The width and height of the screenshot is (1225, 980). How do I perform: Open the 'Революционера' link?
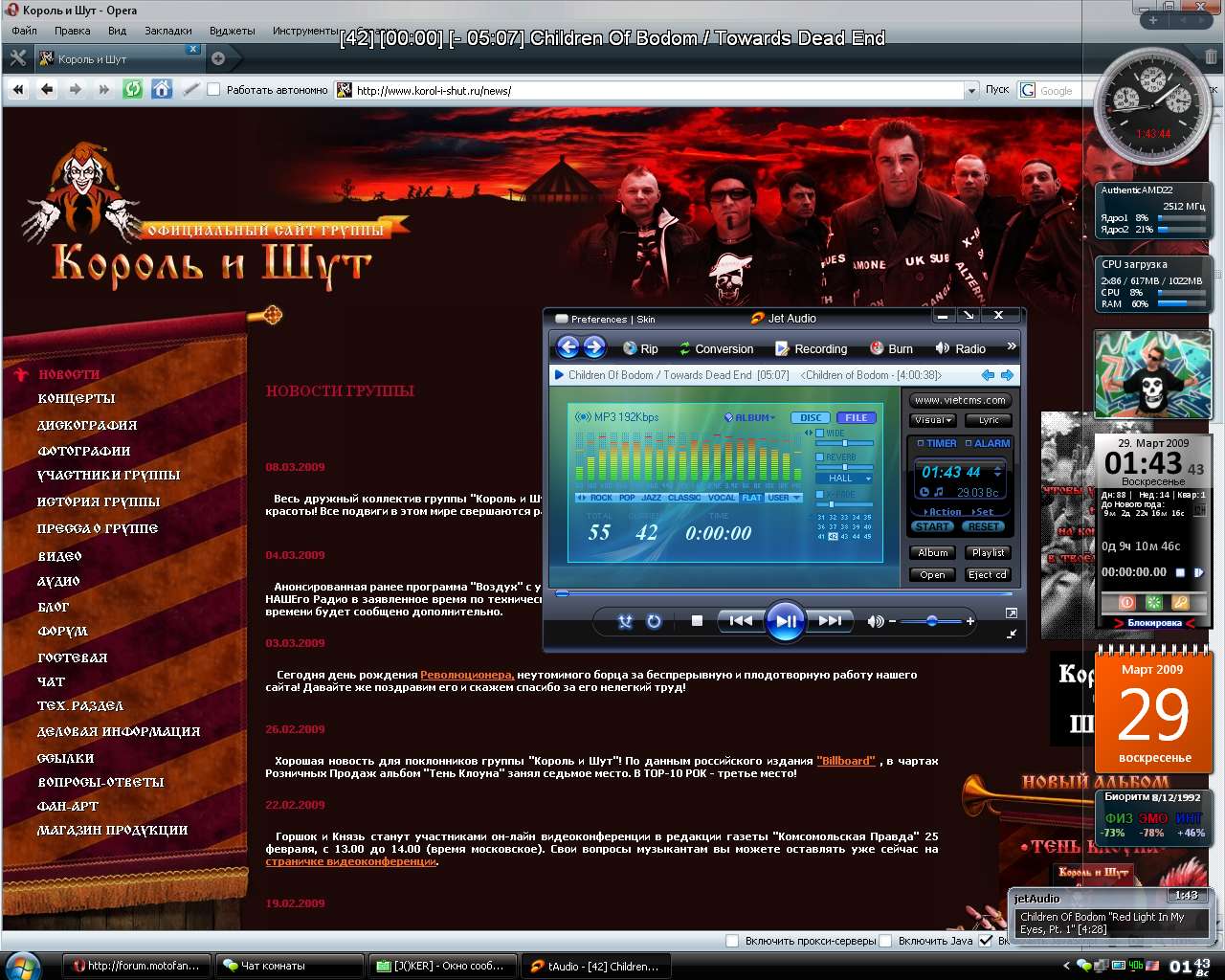[467, 675]
